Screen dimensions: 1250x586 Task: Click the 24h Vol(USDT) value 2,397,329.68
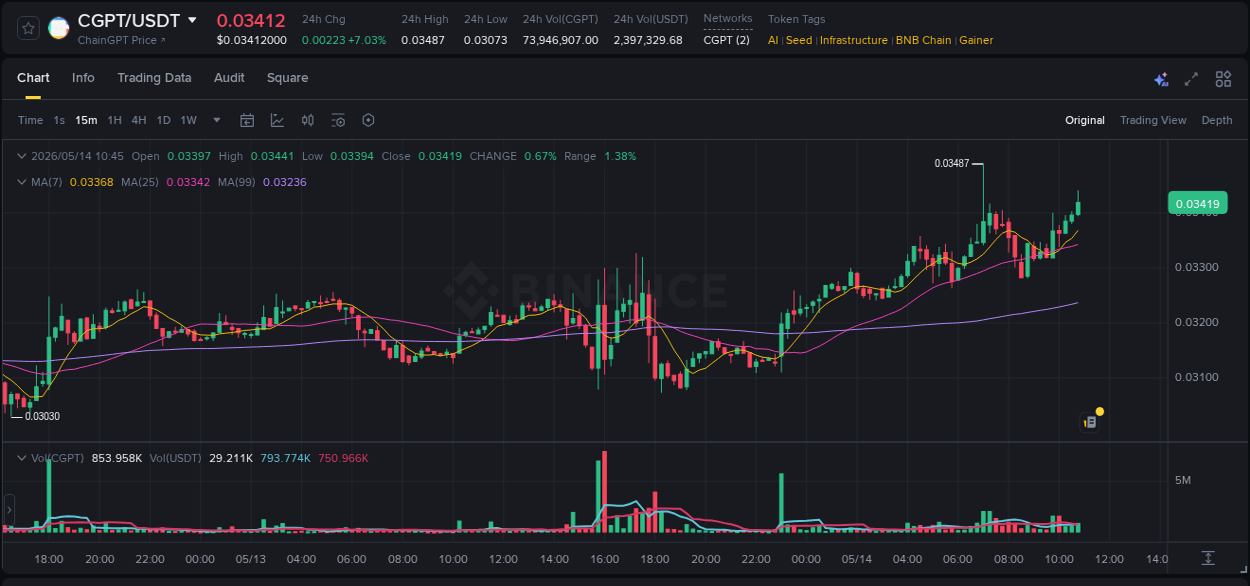pos(648,40)
